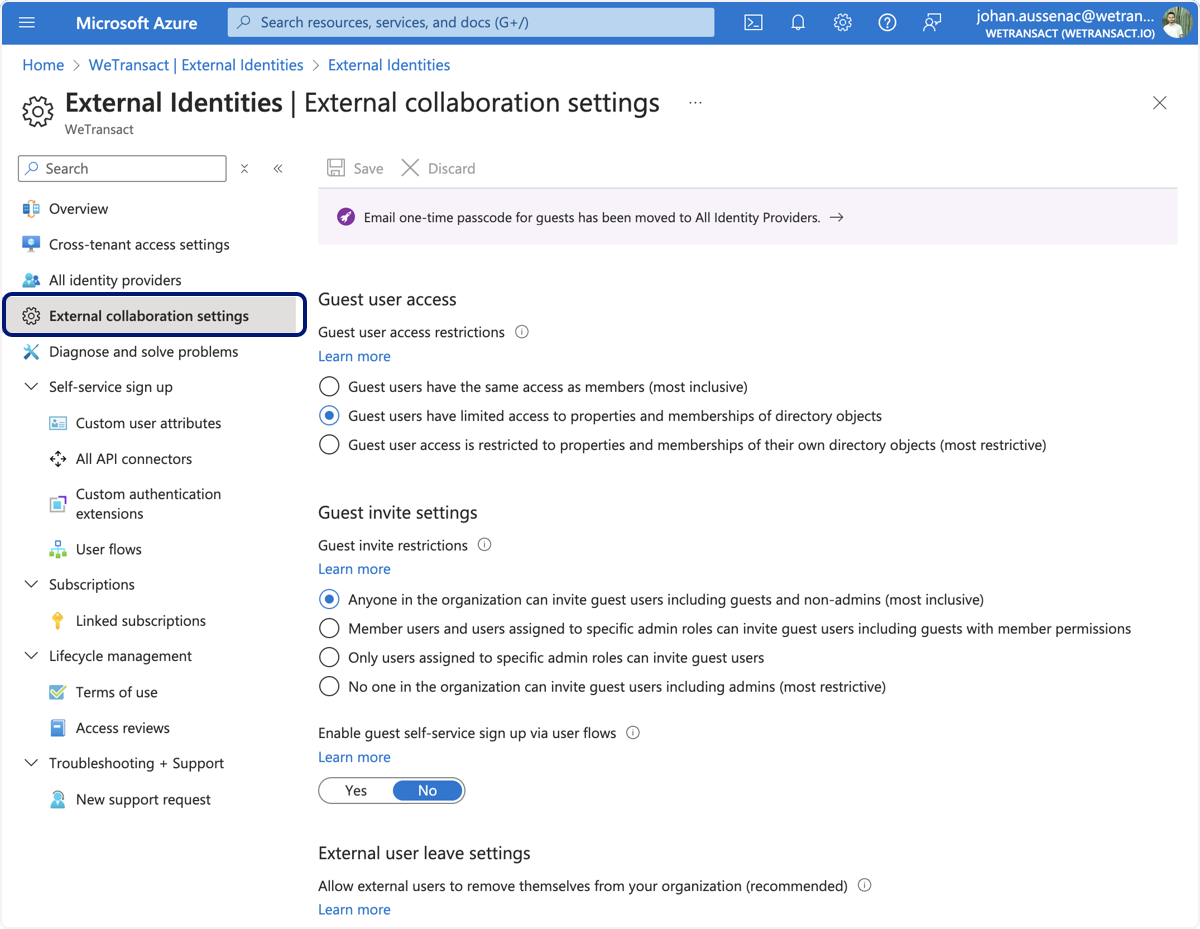Go to Home breadcrumb
The image size is (1200, 929).
coord(43,65)
